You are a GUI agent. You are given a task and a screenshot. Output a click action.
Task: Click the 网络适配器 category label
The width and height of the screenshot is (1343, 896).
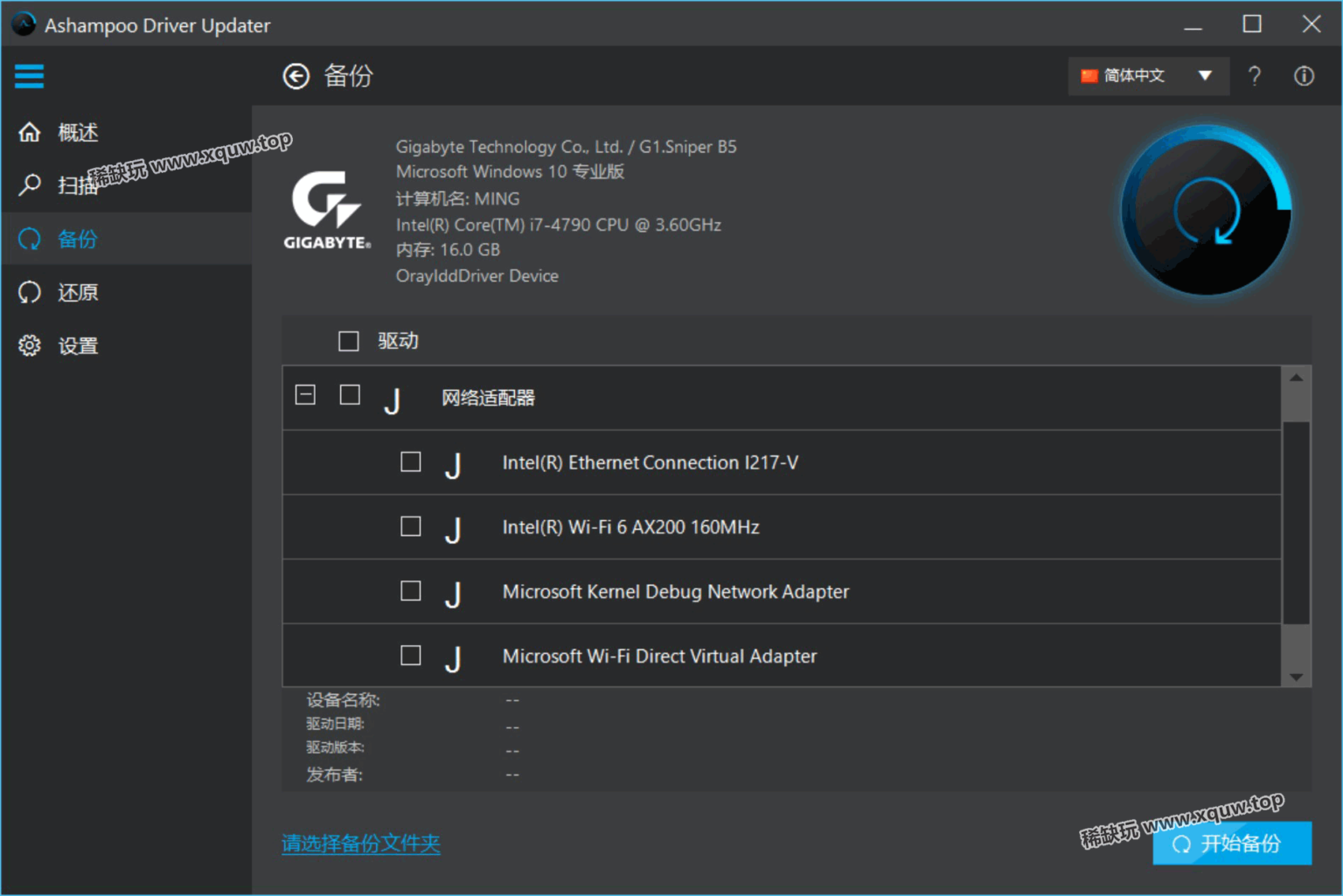pyautogui.click(x=488, y=398)
